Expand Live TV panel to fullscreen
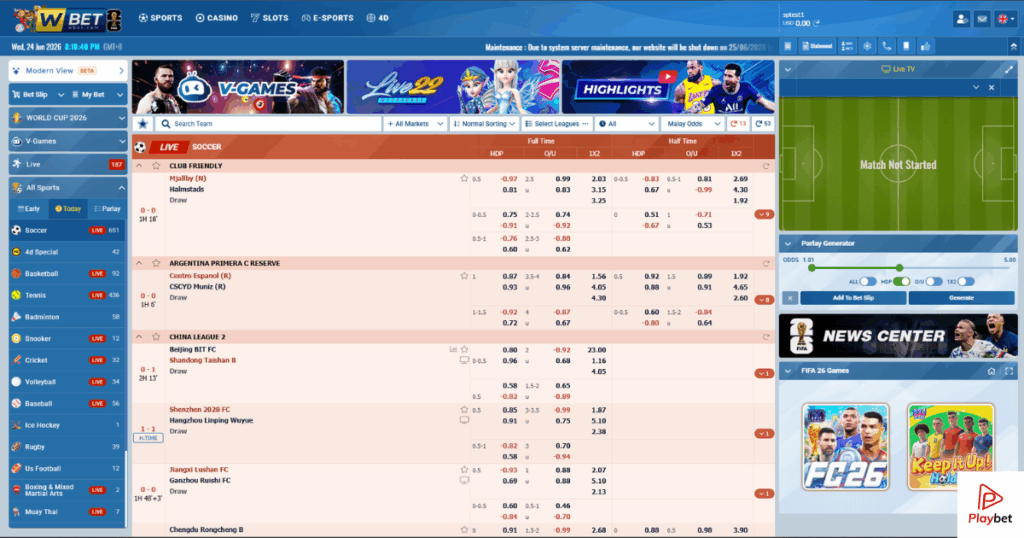The width and height of the screenshot is (1024, 538). pos(1009,69)
